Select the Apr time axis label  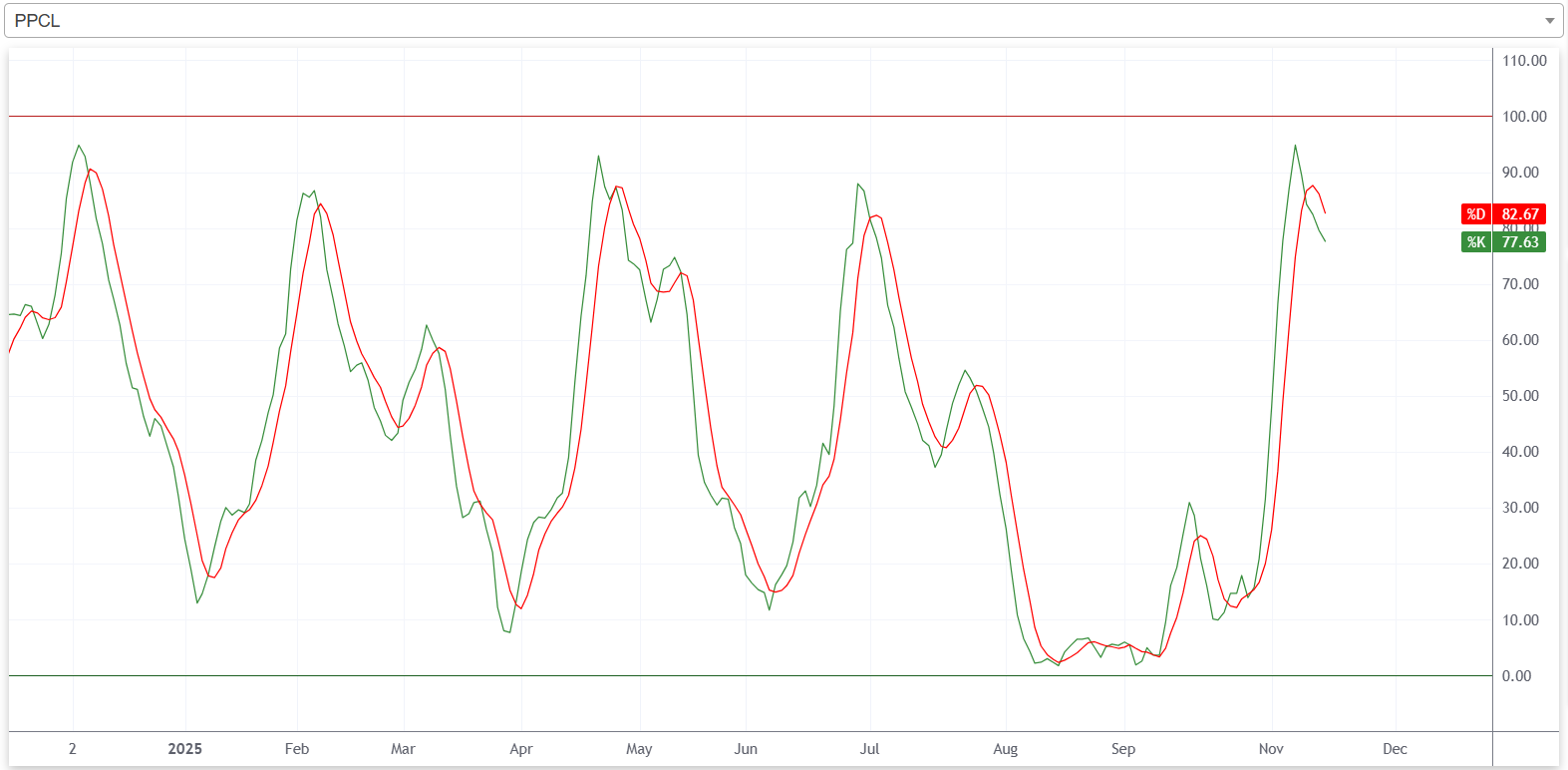(x=520, y=749)
